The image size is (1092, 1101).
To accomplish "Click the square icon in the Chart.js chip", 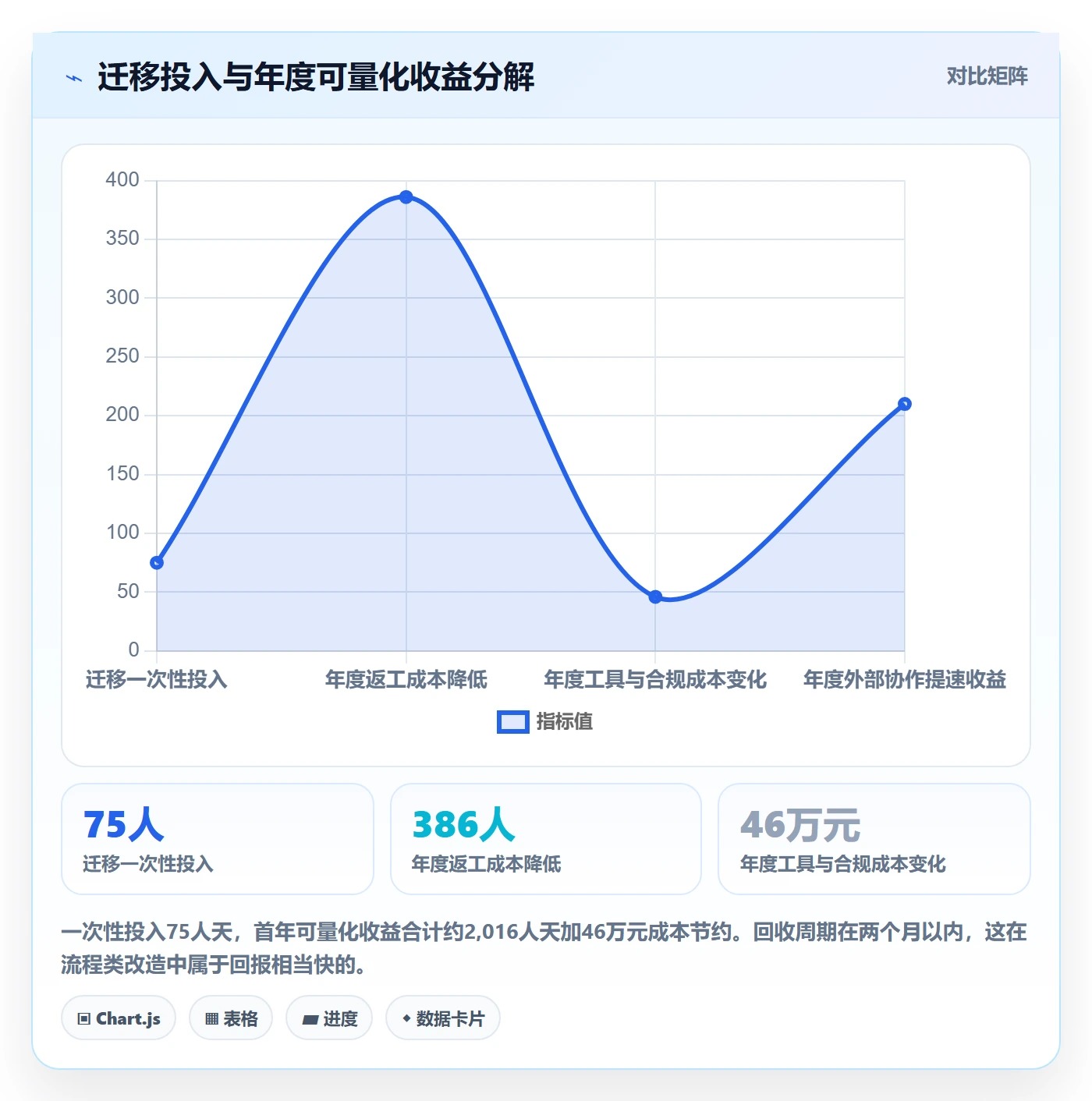I will [x=84, y=1019].
